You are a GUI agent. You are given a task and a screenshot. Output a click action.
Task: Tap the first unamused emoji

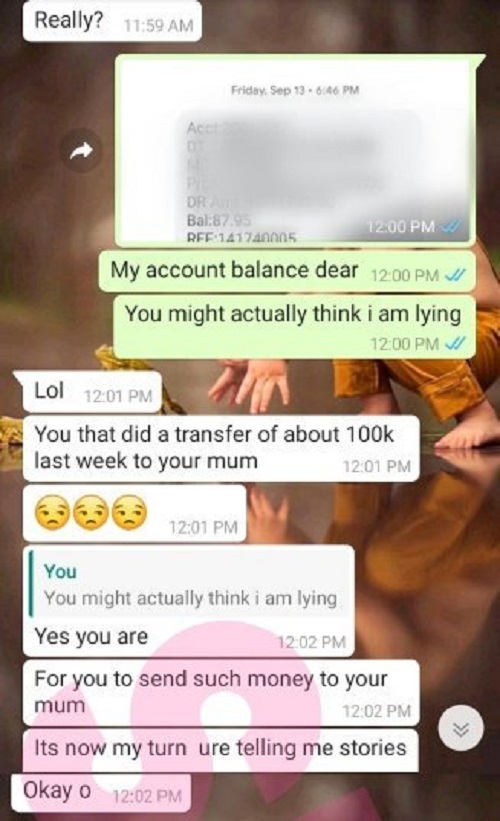(x=52, y=512)
